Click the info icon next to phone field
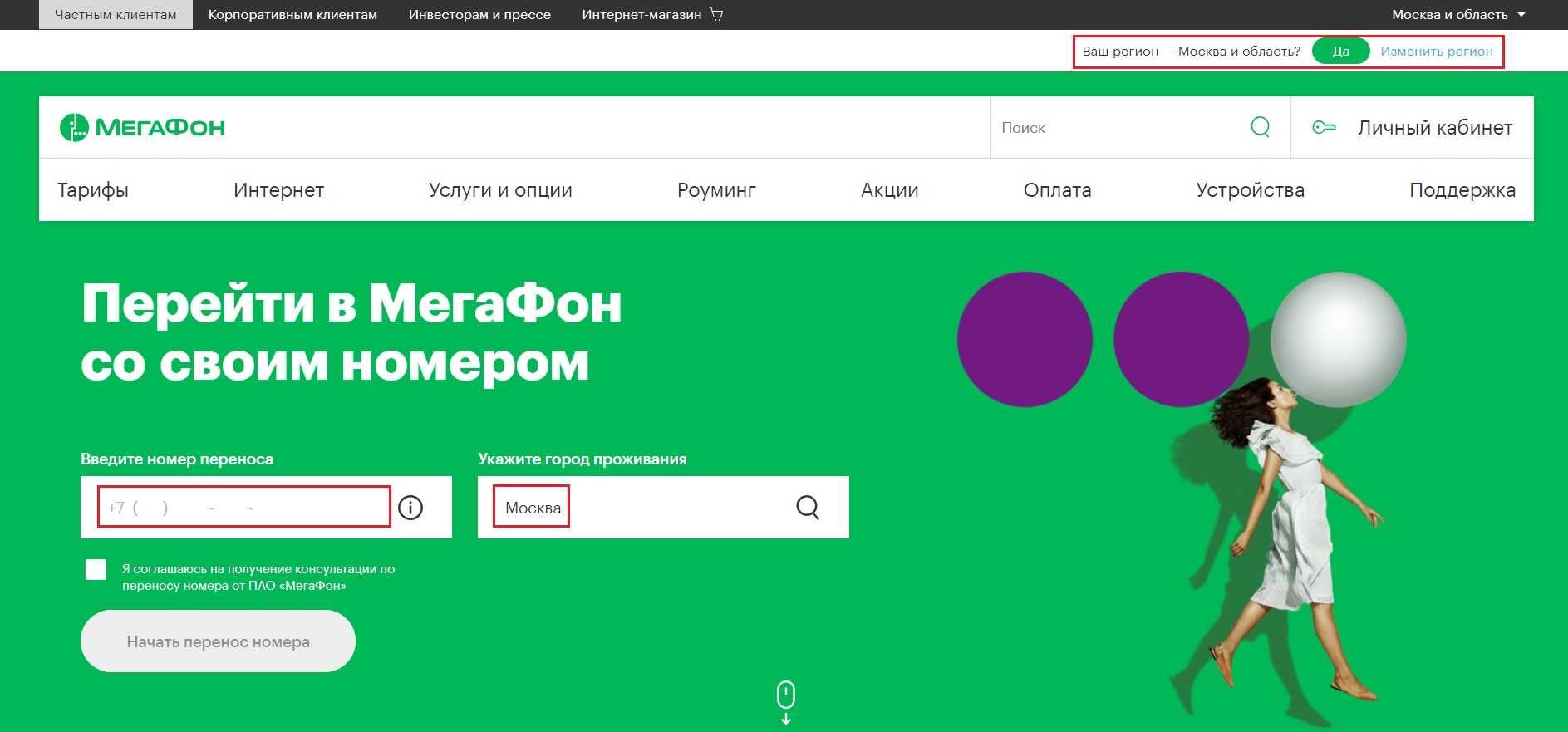Image resolution: width=1568 pixels, height=732 pixels. [410, 507]
